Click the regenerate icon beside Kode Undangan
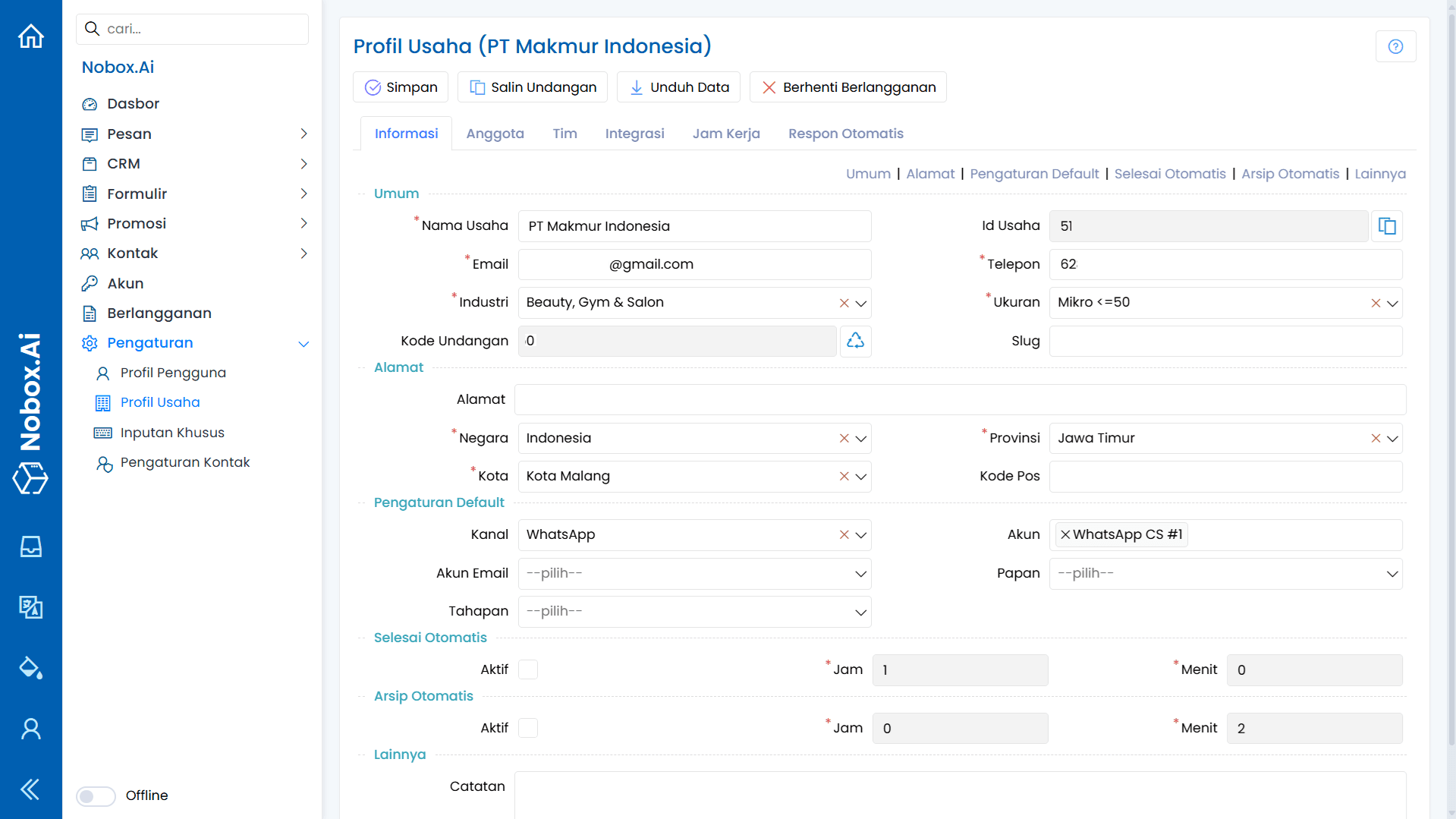 pyautogui.click(x=855, y=341)
